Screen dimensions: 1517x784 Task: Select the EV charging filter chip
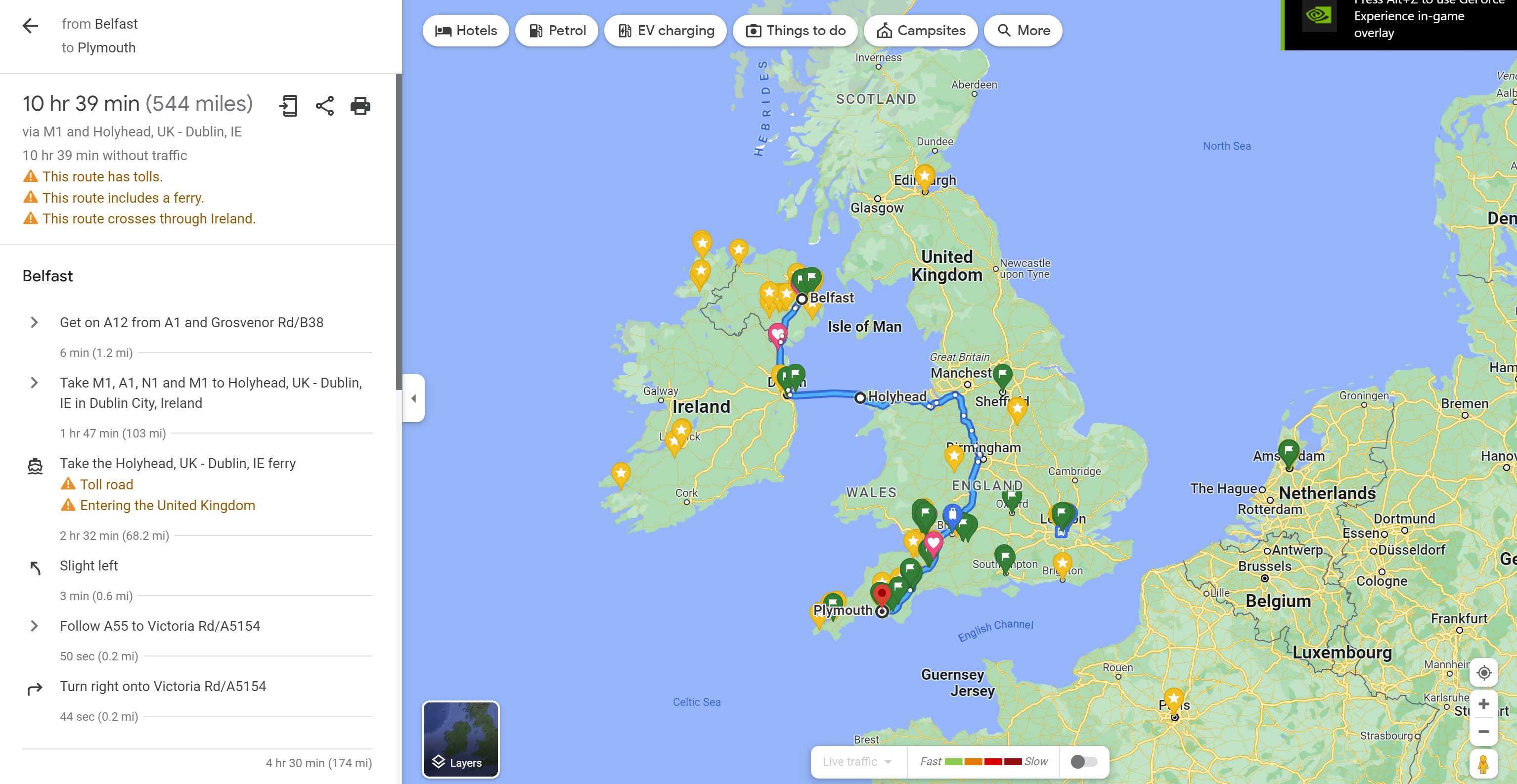tap(666, 31)
